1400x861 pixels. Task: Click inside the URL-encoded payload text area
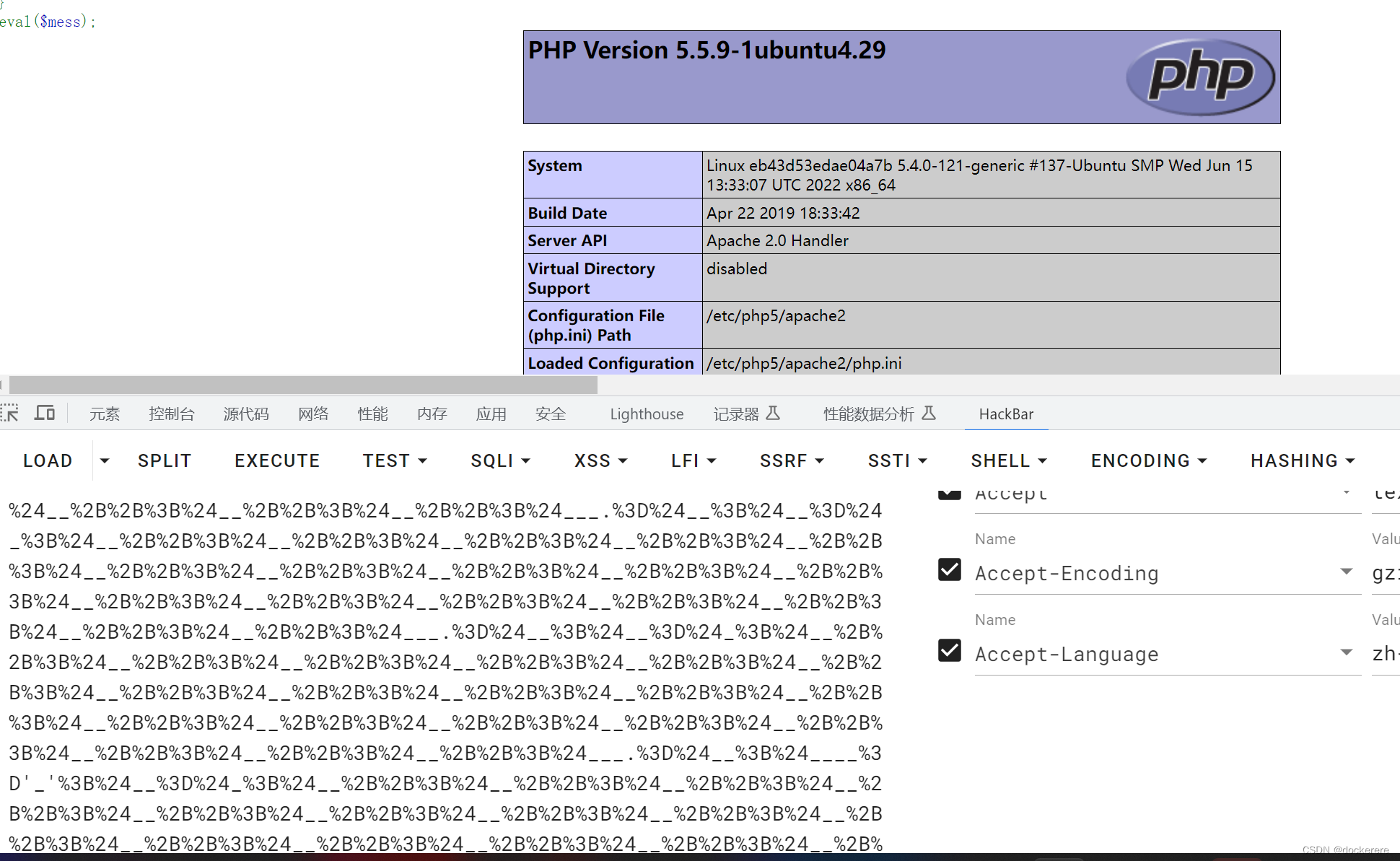(446, 677)
